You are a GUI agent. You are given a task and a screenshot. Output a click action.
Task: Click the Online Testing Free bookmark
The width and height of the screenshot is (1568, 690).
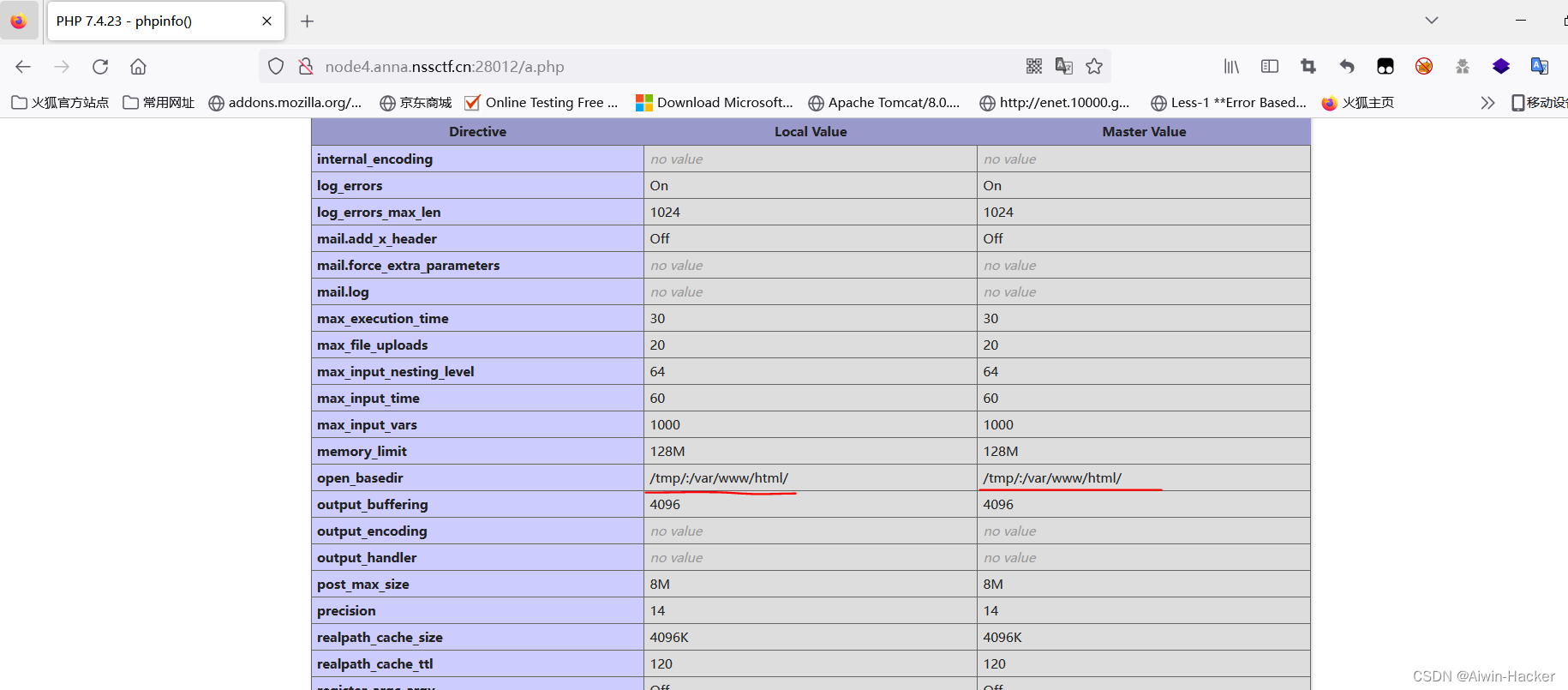542,103
